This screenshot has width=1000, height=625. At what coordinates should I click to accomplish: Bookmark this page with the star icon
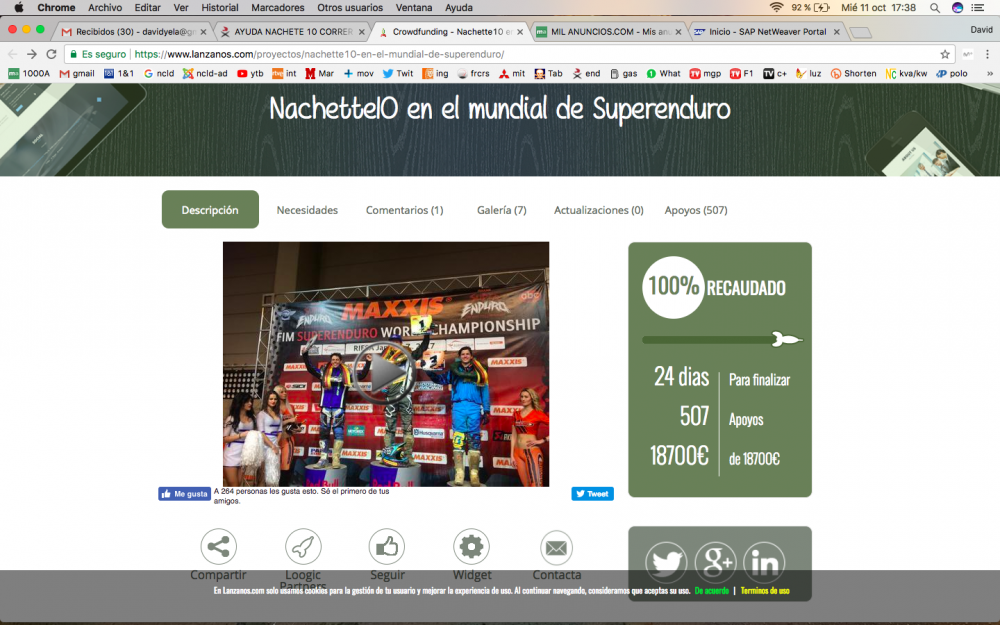(945, 54)
